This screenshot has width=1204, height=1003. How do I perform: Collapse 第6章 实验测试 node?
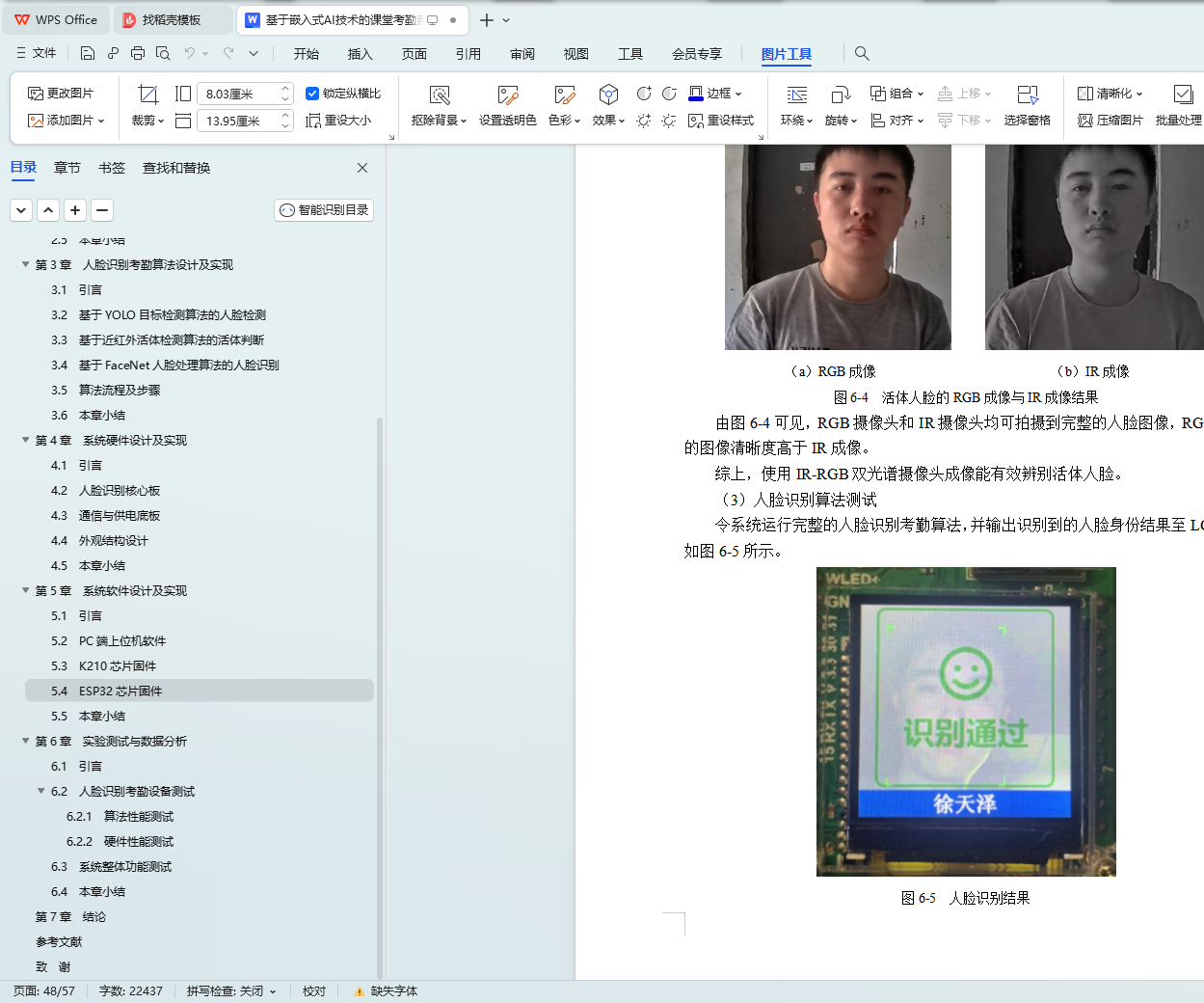click(x=26, y=741)
